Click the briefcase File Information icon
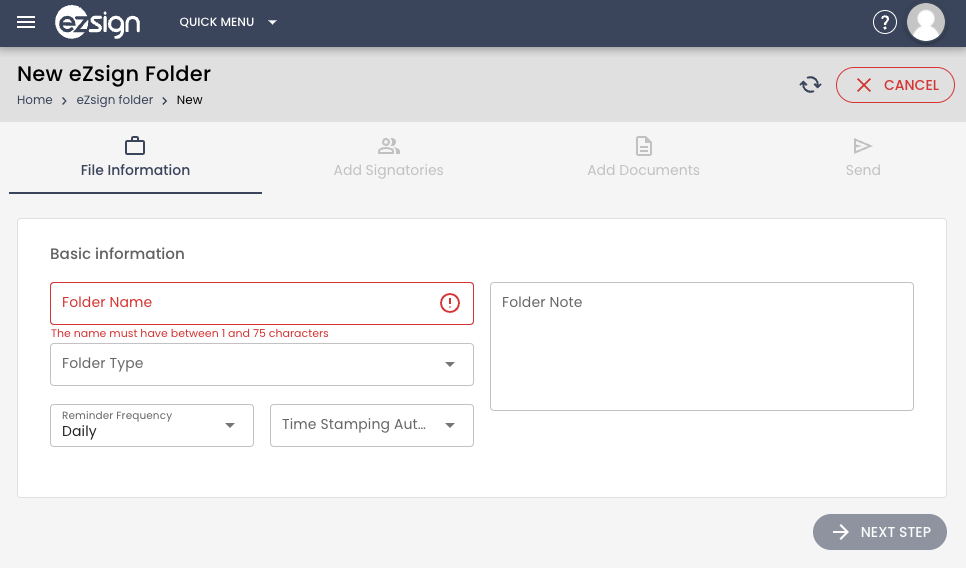 pyautogui.click(x=135, y=146)
